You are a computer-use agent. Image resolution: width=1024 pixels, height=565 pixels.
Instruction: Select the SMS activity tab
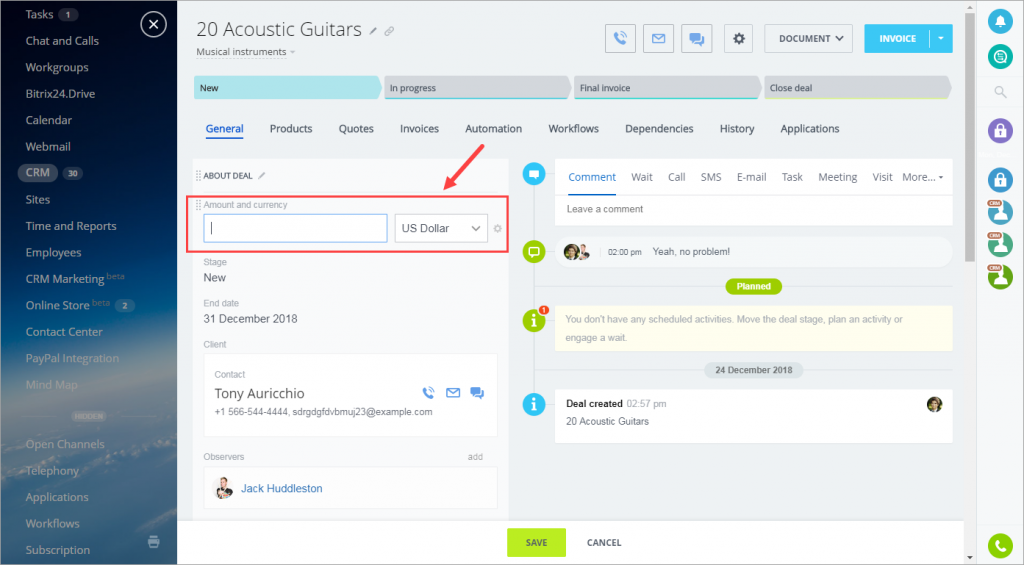coord(711,177)
